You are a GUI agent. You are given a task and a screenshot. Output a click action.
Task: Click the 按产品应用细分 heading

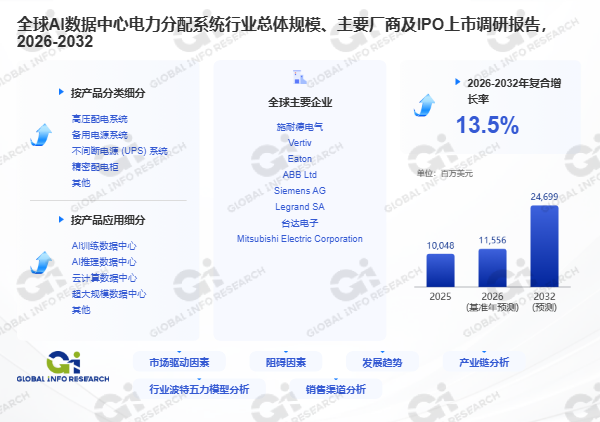(108, 220)
